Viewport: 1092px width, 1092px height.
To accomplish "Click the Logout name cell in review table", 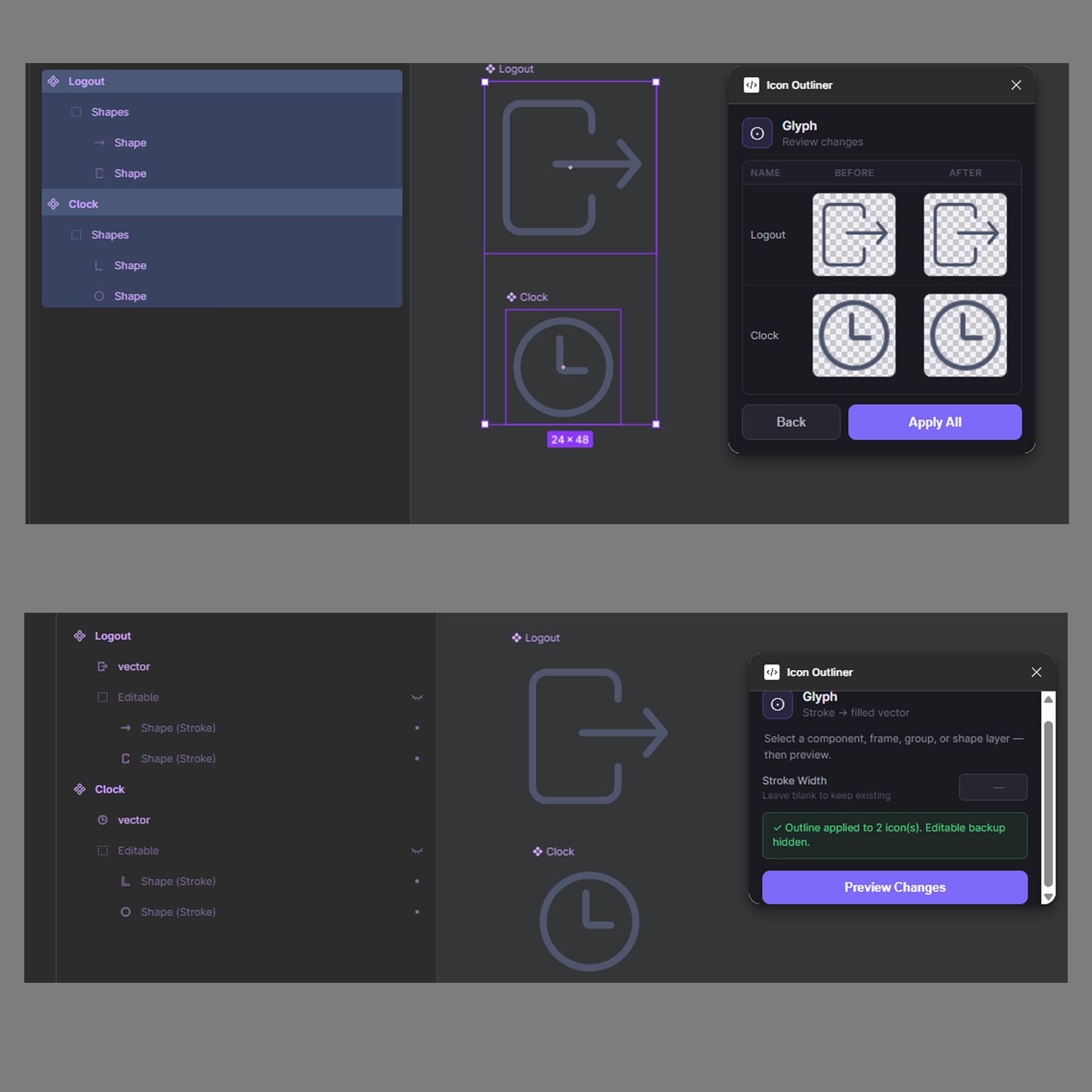I will pos(768,235).
